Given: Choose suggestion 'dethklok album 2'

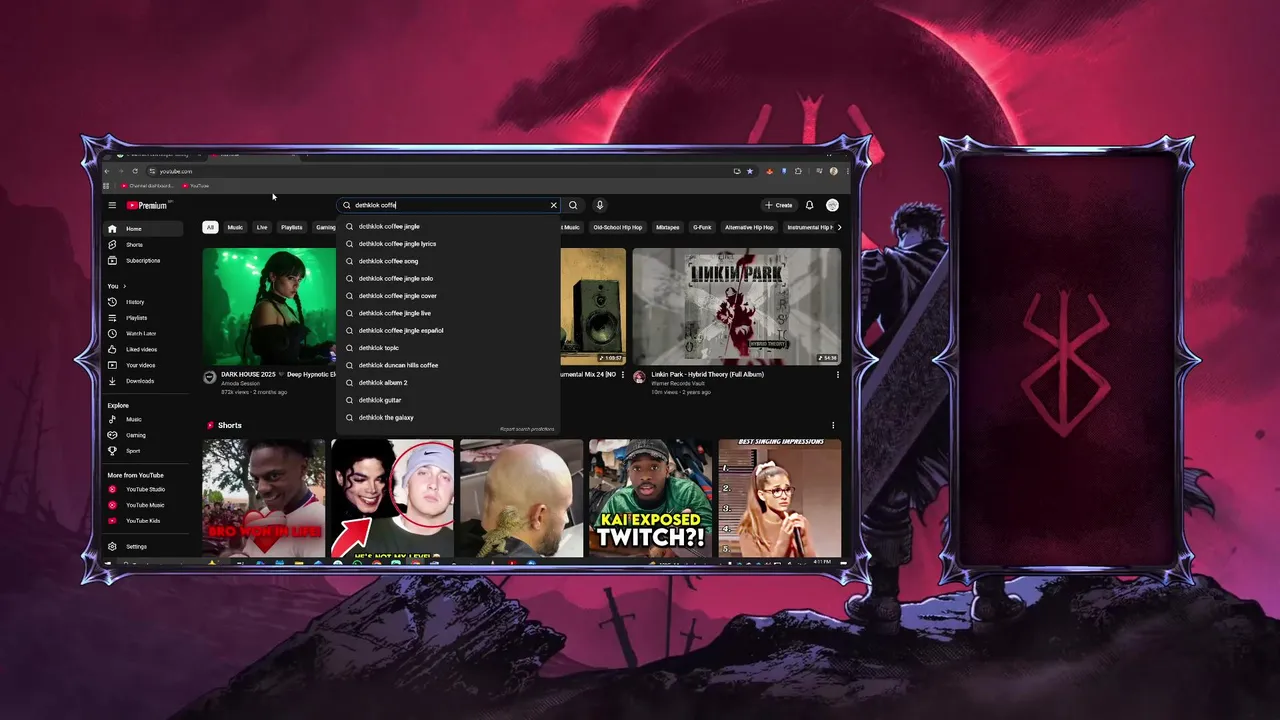Looking at the screenshot, I should (448, 383).
